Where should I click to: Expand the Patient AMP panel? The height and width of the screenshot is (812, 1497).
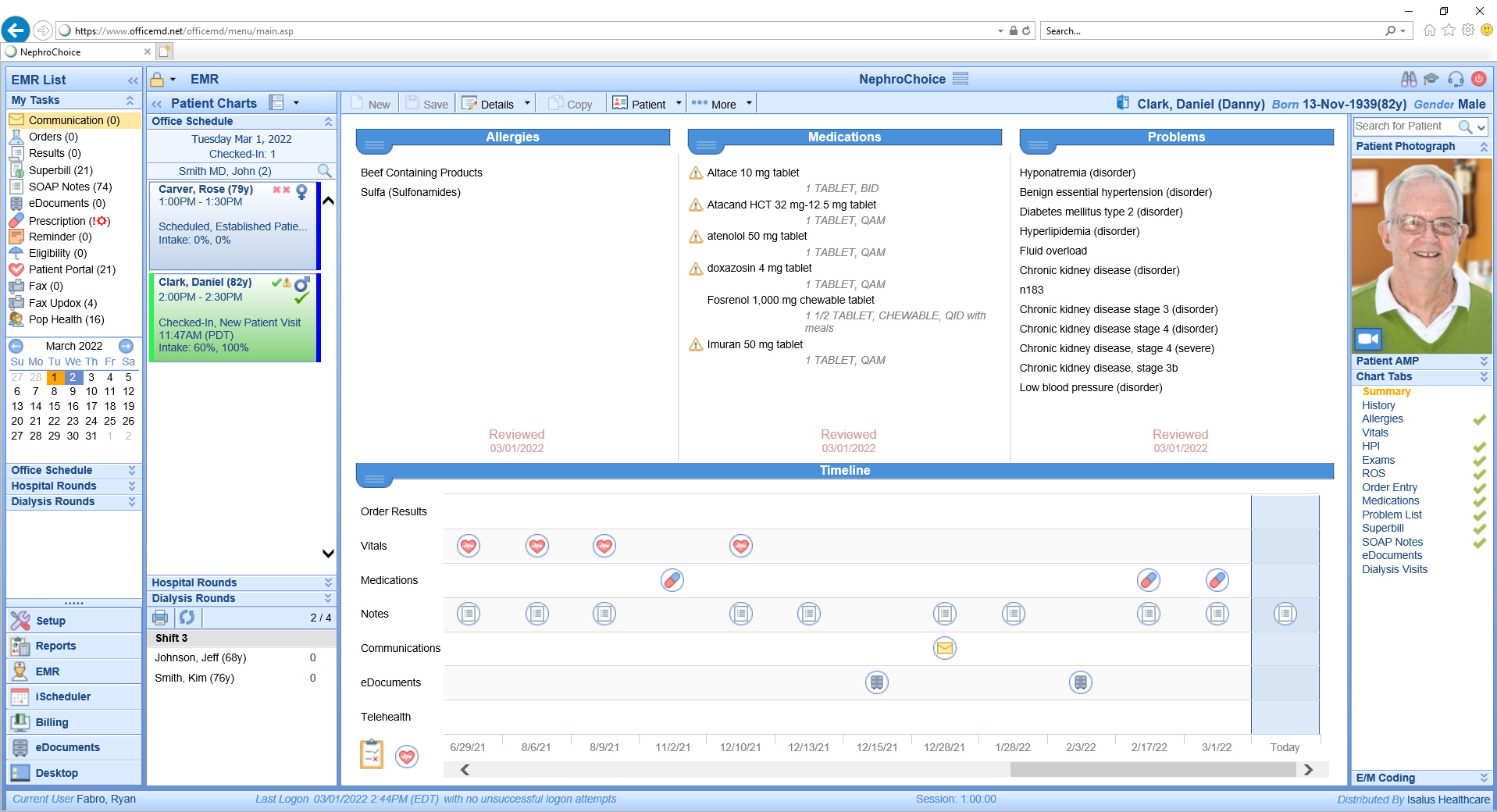(1484, 361)
